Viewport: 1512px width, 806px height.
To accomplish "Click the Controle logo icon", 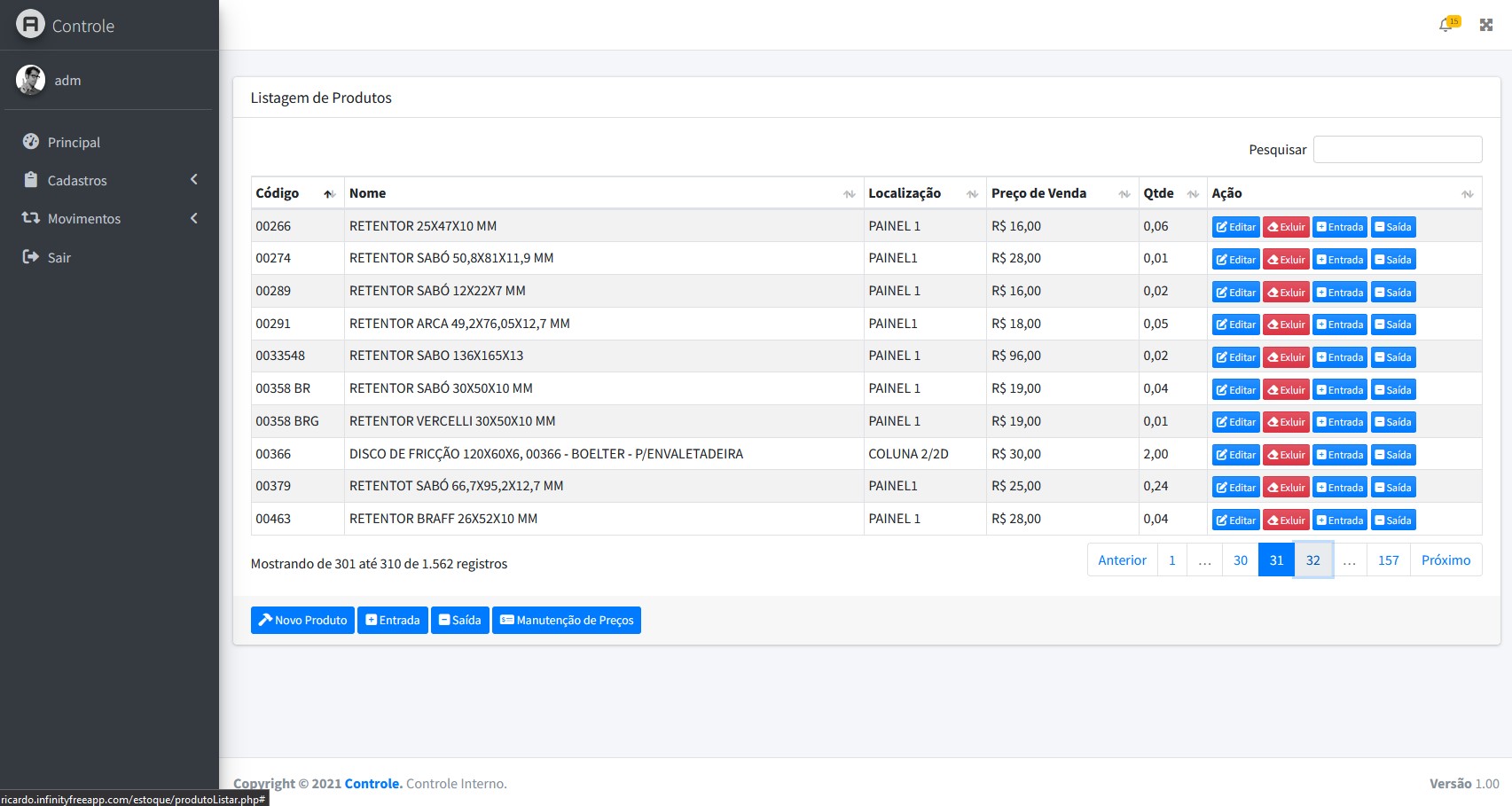I will click(30, 24).
